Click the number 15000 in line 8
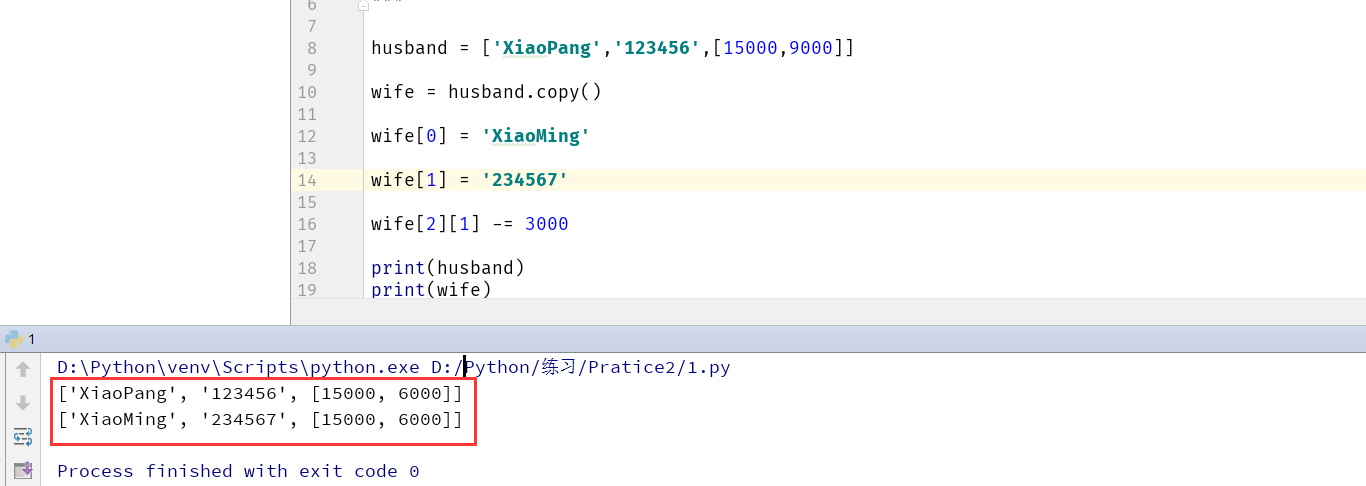 click(x=750, y=48)
